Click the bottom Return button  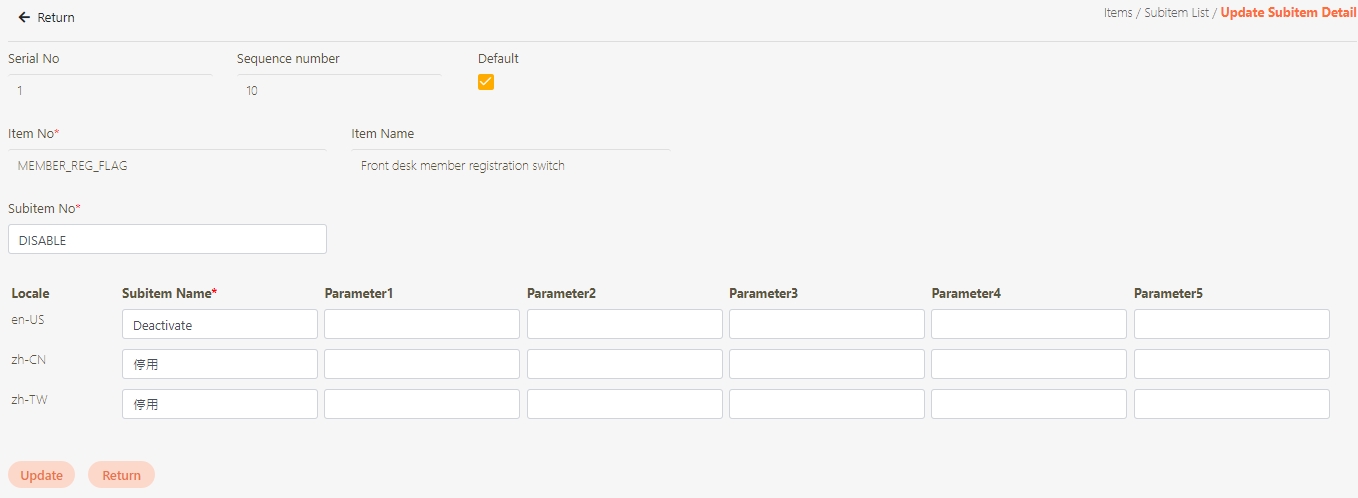pos(121,475)
